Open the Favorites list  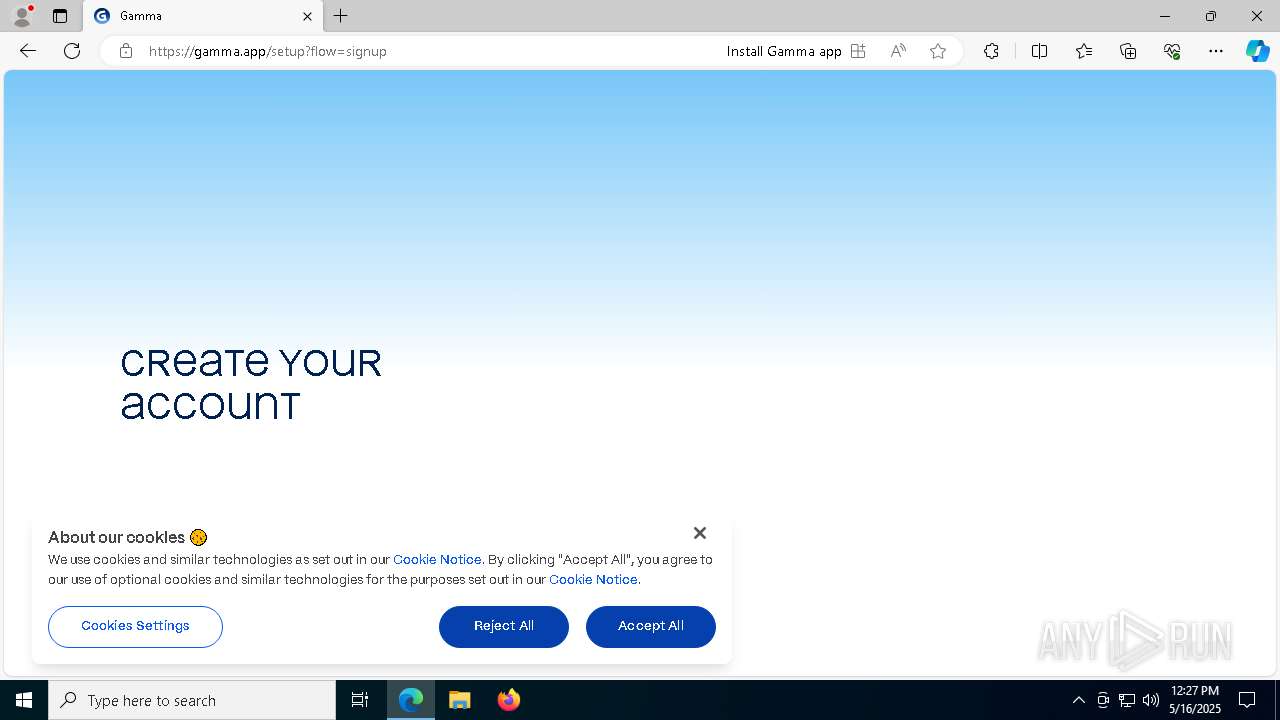1084,51
